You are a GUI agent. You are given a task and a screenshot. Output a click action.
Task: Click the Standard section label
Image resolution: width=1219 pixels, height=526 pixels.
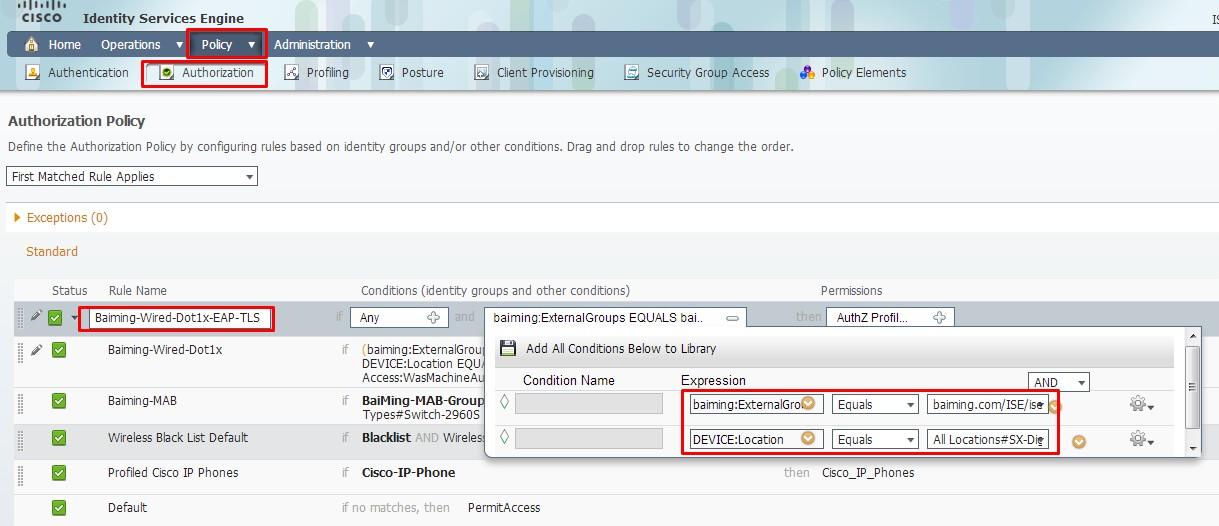52,252
